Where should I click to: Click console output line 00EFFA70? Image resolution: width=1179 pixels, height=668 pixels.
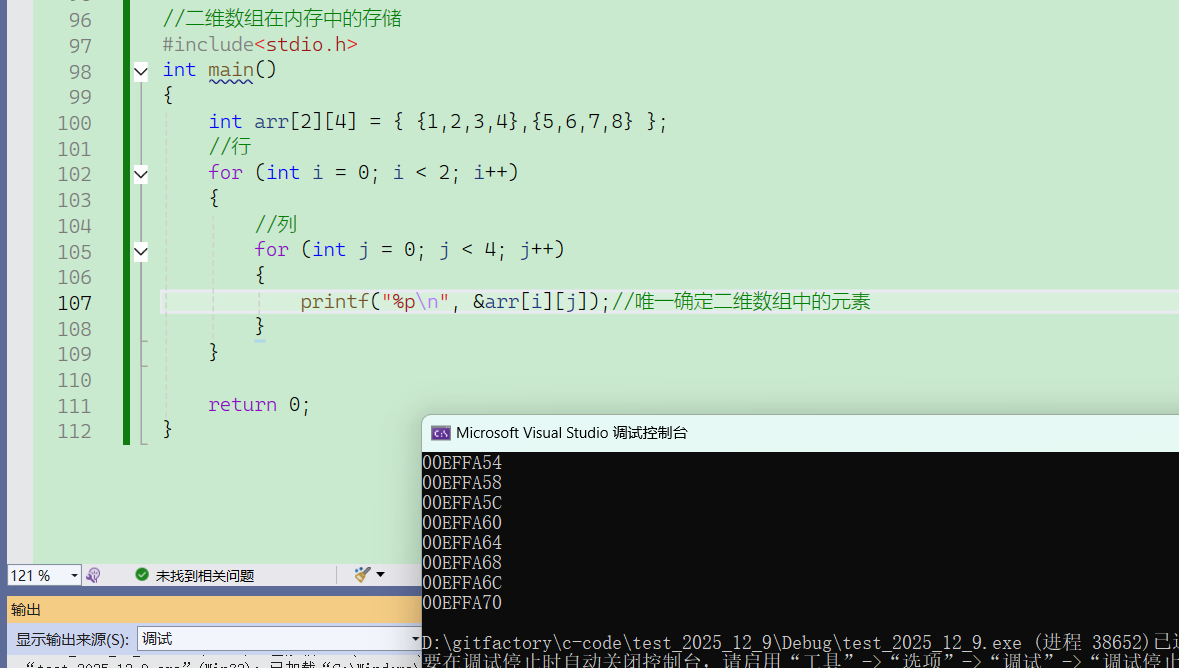click(x=462, y=603)
